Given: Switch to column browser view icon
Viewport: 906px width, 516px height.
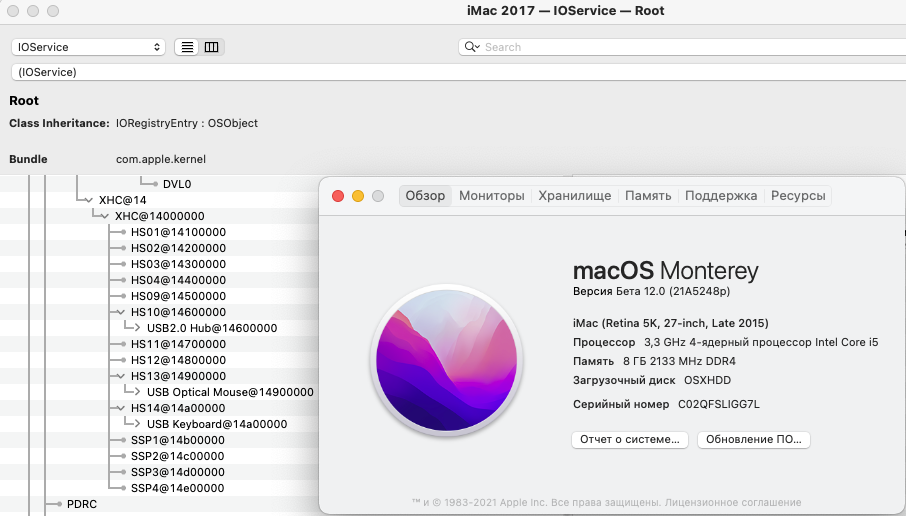Looking at the screenshot, I should tap(211, 47).
